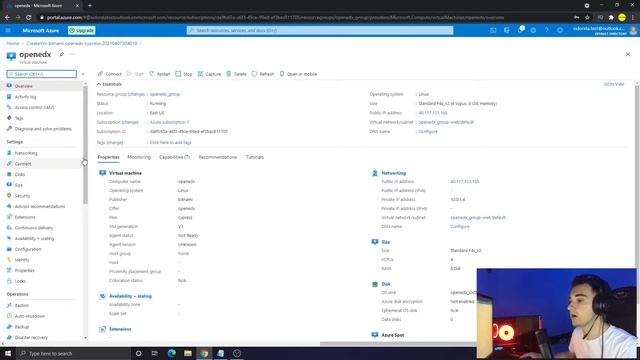The height and width of the screenshot is (360, 640).
Task: Click Open in mobile
Action: tap(298, 74)
